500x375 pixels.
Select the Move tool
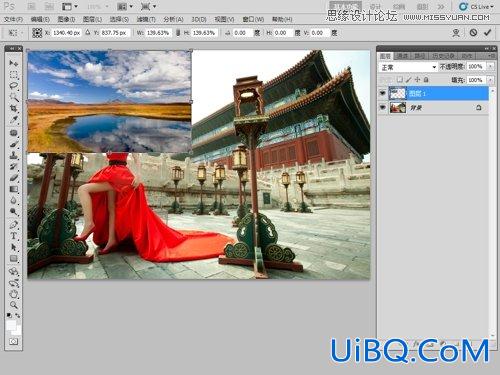click(14, 63)
